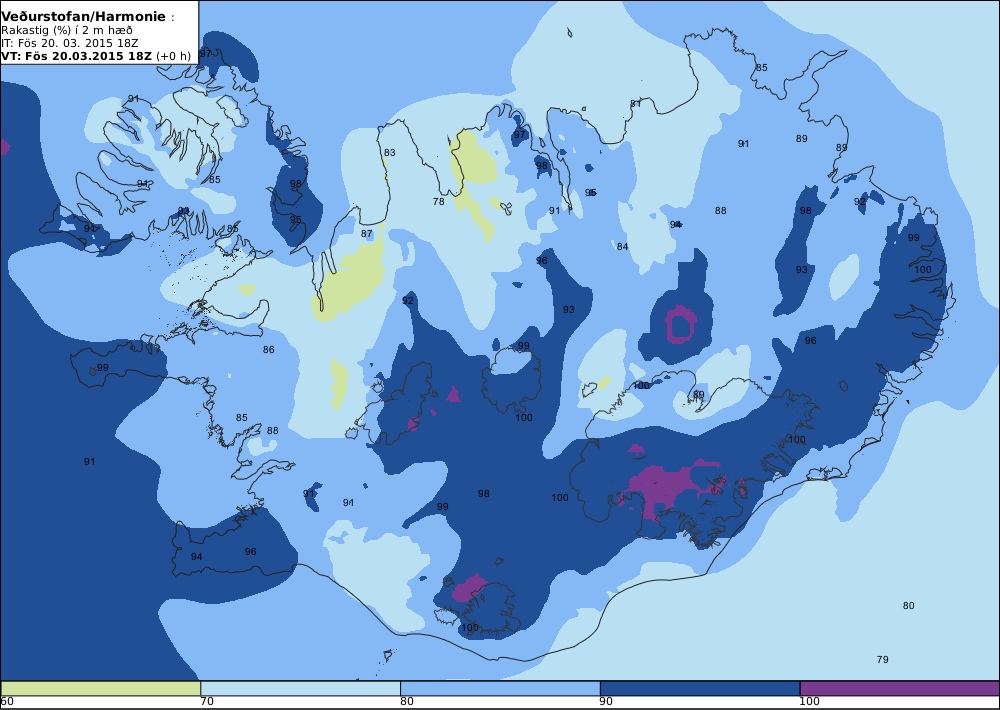This screenshot has width=1000, height=710.
Task: Click the legend scale label '60'
Action: [7, 702]
